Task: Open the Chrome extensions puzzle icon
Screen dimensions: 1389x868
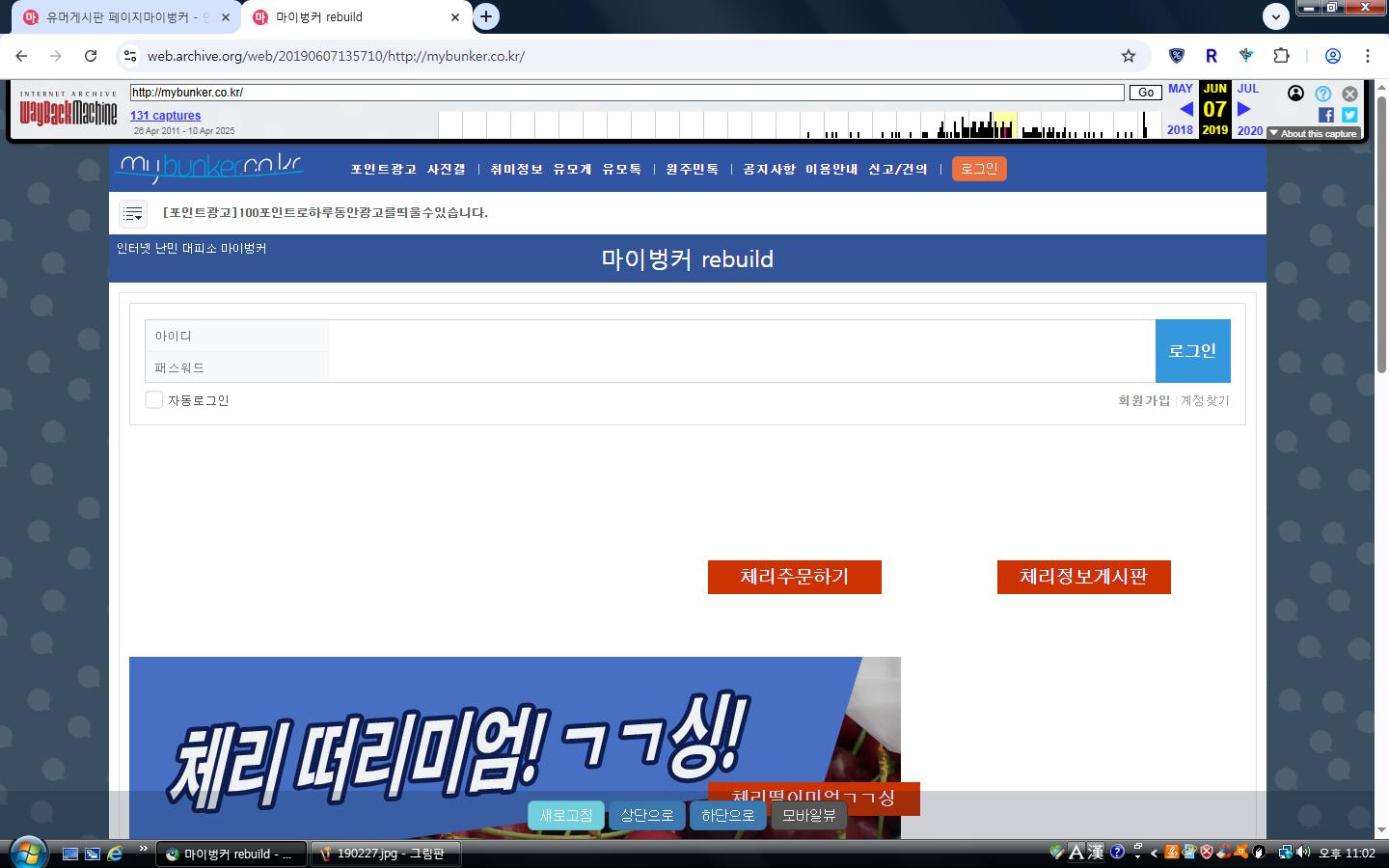Action: pyautogui.click(x=1281, y=56)
